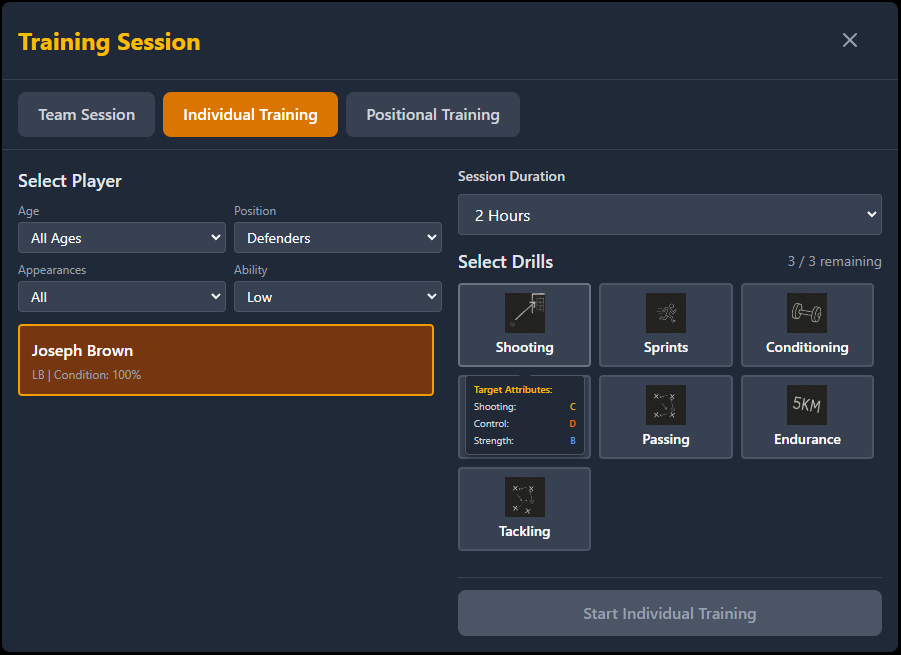Open the Age filter dropdown
The height and width of the screenshot is (655, 901).
[x=122, y=238]
